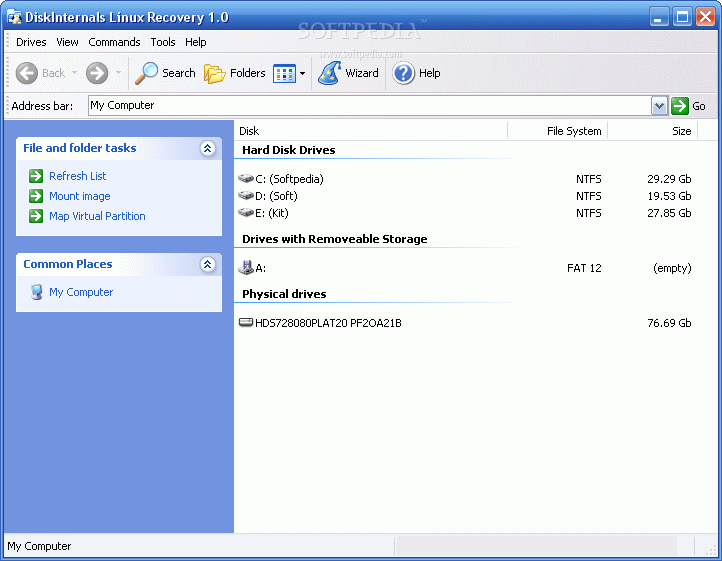Click the My Computer status bar text
The width and height of the screenshot is (722, 561).
tap(39, 546)
